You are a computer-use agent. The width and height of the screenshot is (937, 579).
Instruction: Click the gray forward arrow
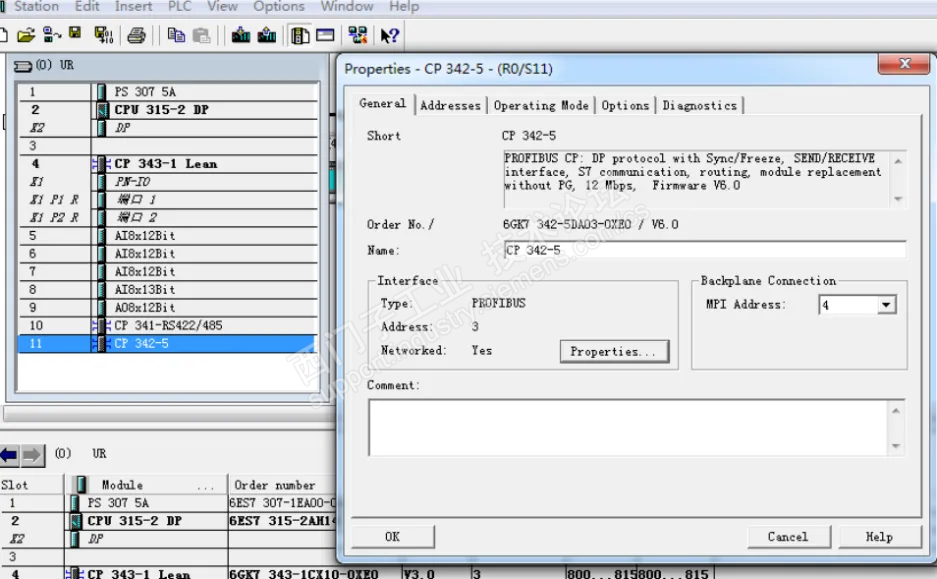coord(32,455)
